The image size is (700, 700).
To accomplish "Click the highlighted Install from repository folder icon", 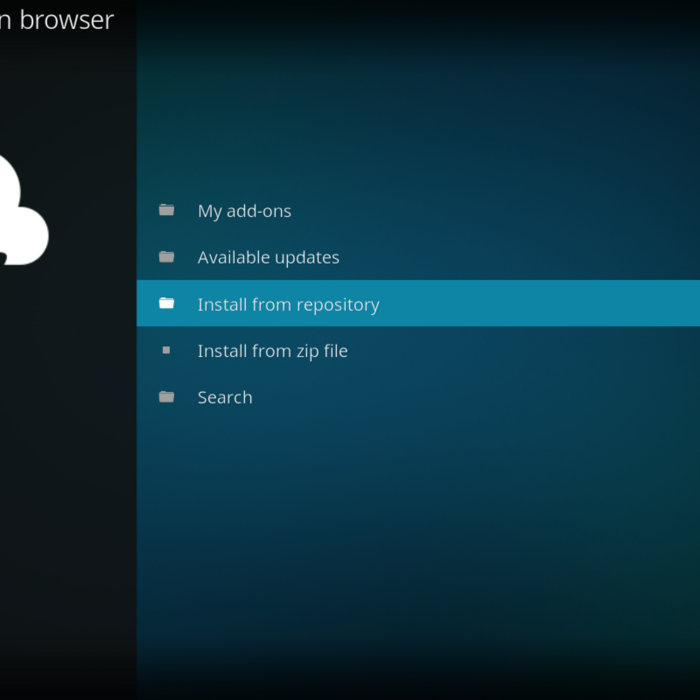I will coord(166,303).
